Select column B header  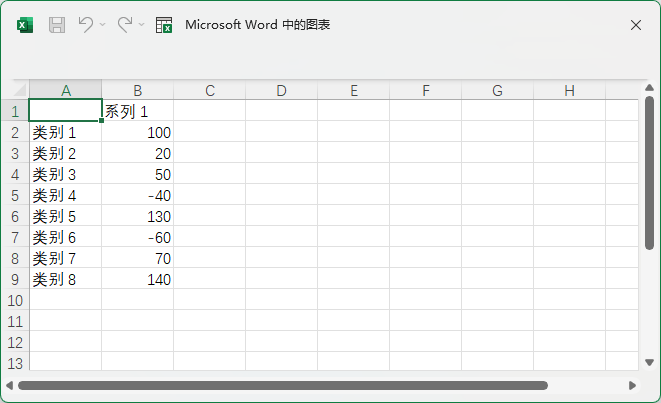tap(137, 91)
